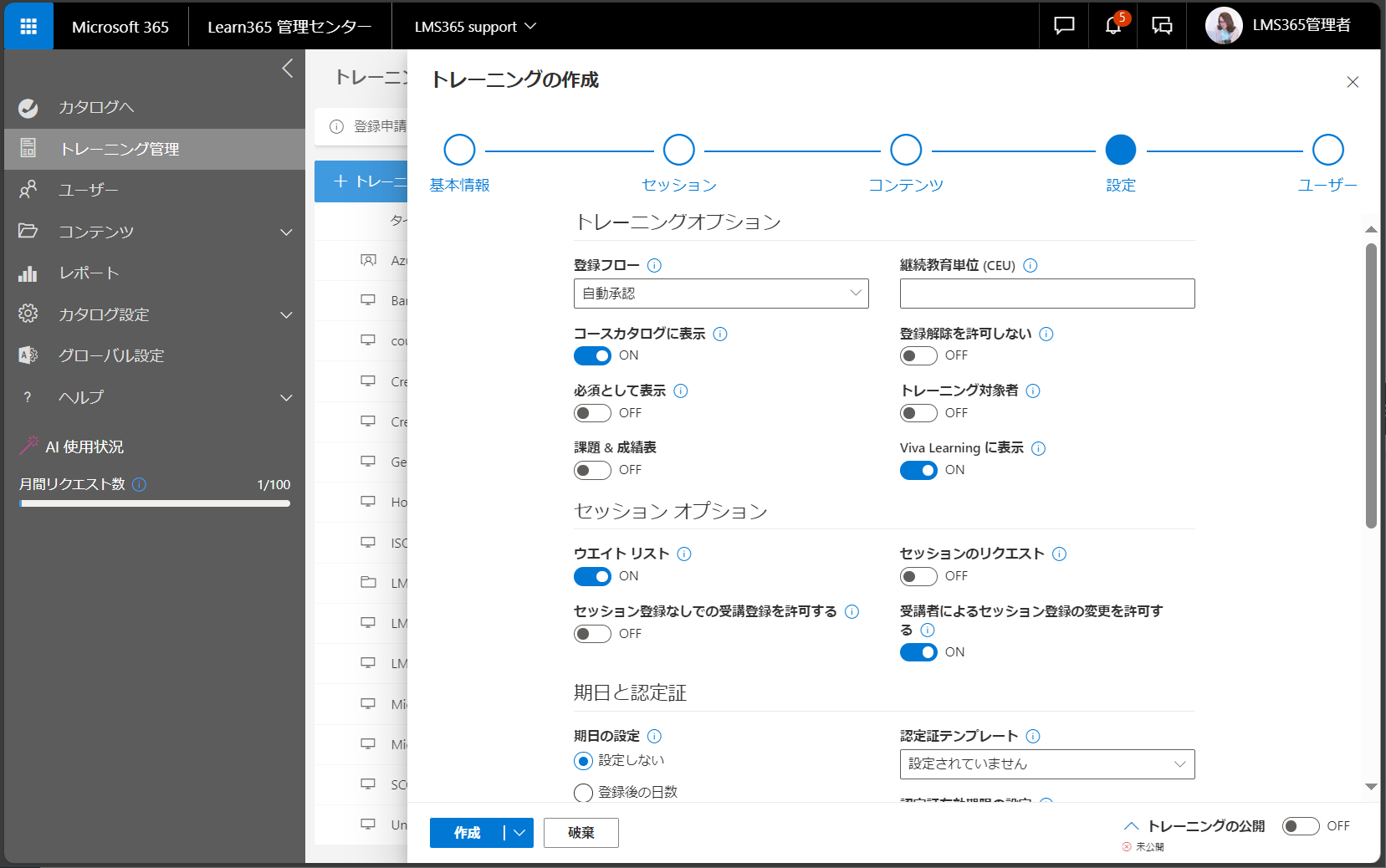Show info tooltip for 認定証テンプレート
The image size is (1386, 868).
(x=1033, y=736)
